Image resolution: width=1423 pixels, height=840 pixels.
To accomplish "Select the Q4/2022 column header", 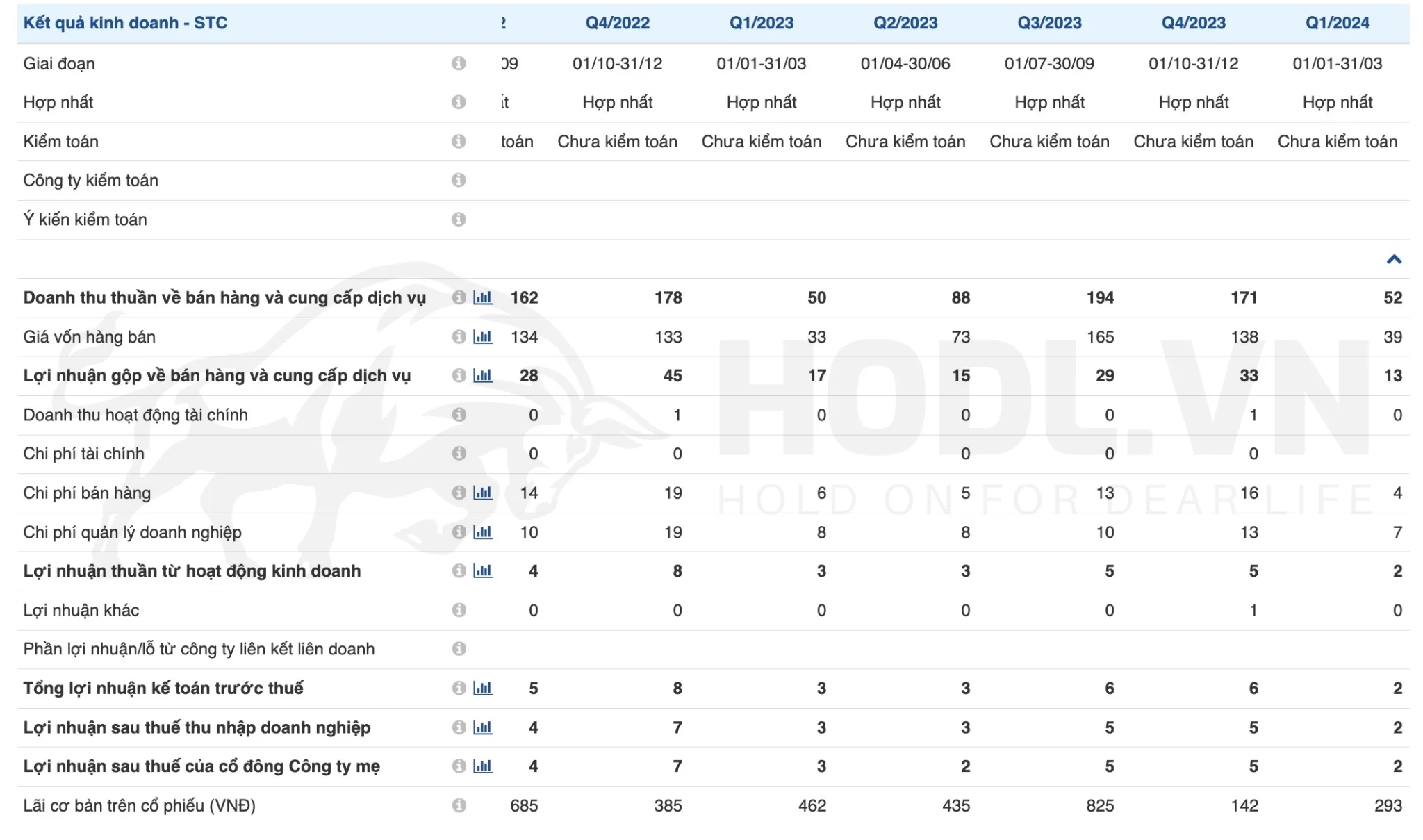I will (x=617, y=23).
